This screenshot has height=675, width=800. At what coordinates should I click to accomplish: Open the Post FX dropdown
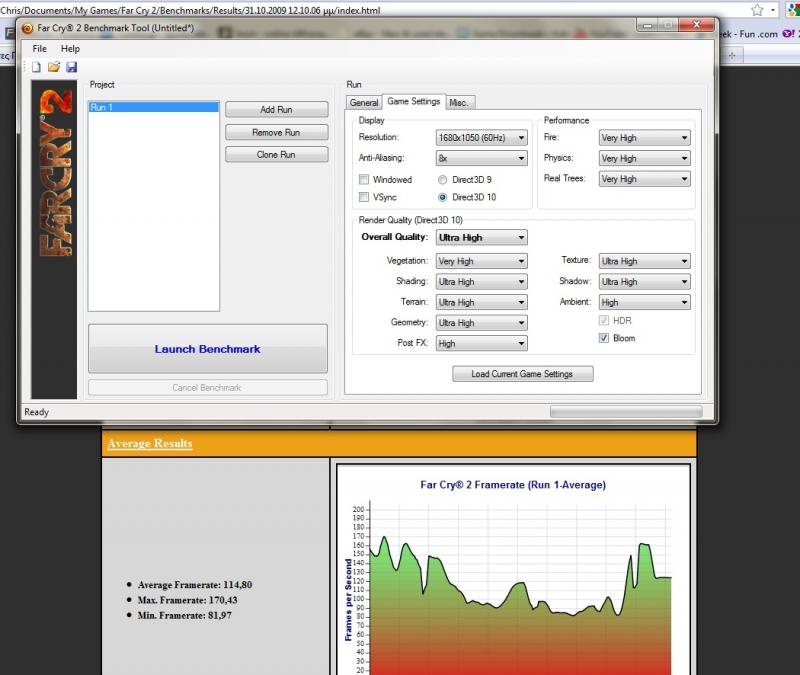pyautogui.click(x=481, y=343)
